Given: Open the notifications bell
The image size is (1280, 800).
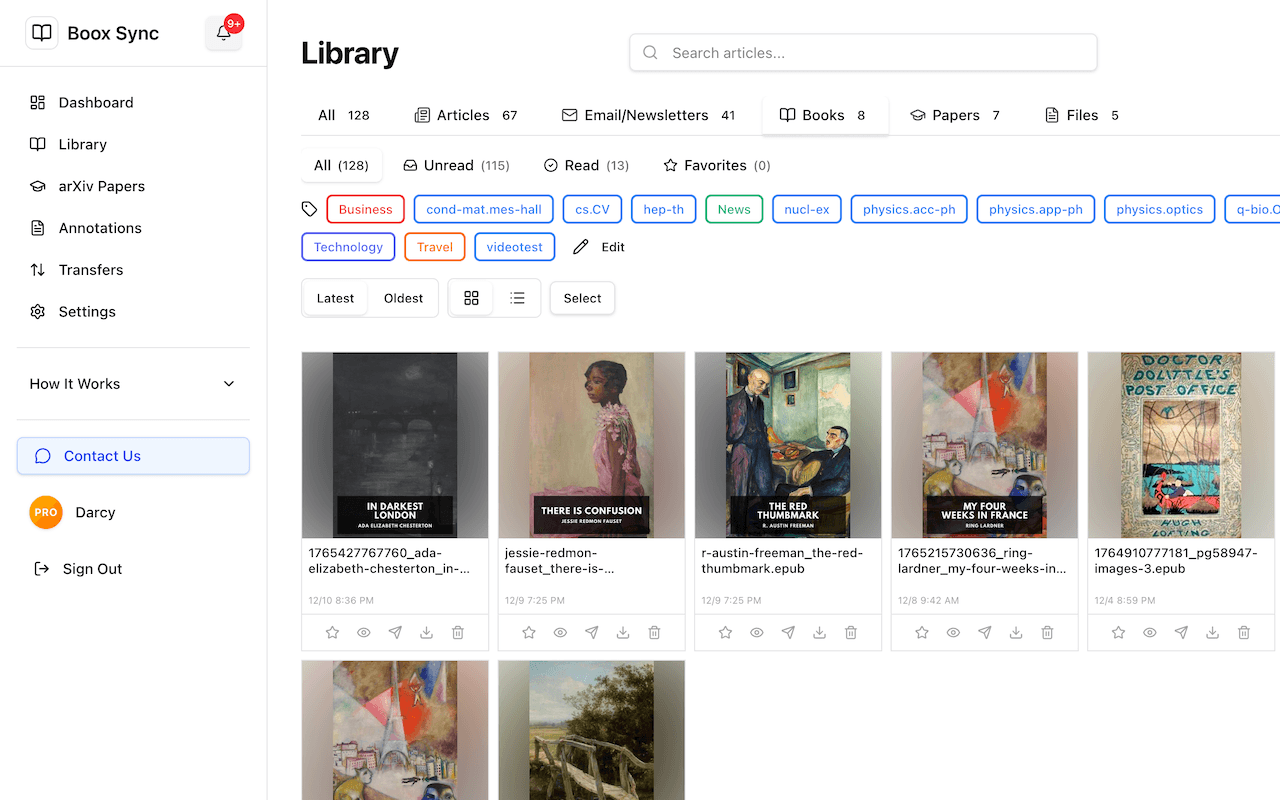Looking at the screenshot, I should click(x=223, y=32).
